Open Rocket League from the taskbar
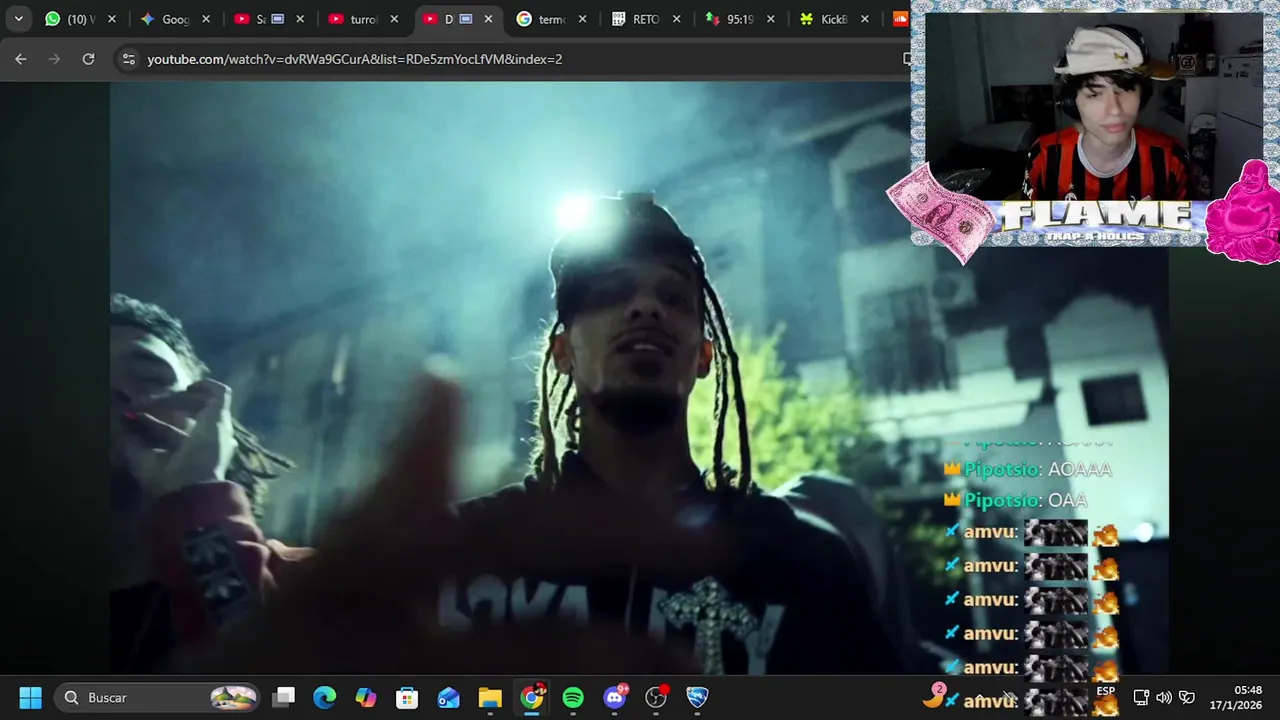This screenshot has height=720, width=1280. pos(697,697)
